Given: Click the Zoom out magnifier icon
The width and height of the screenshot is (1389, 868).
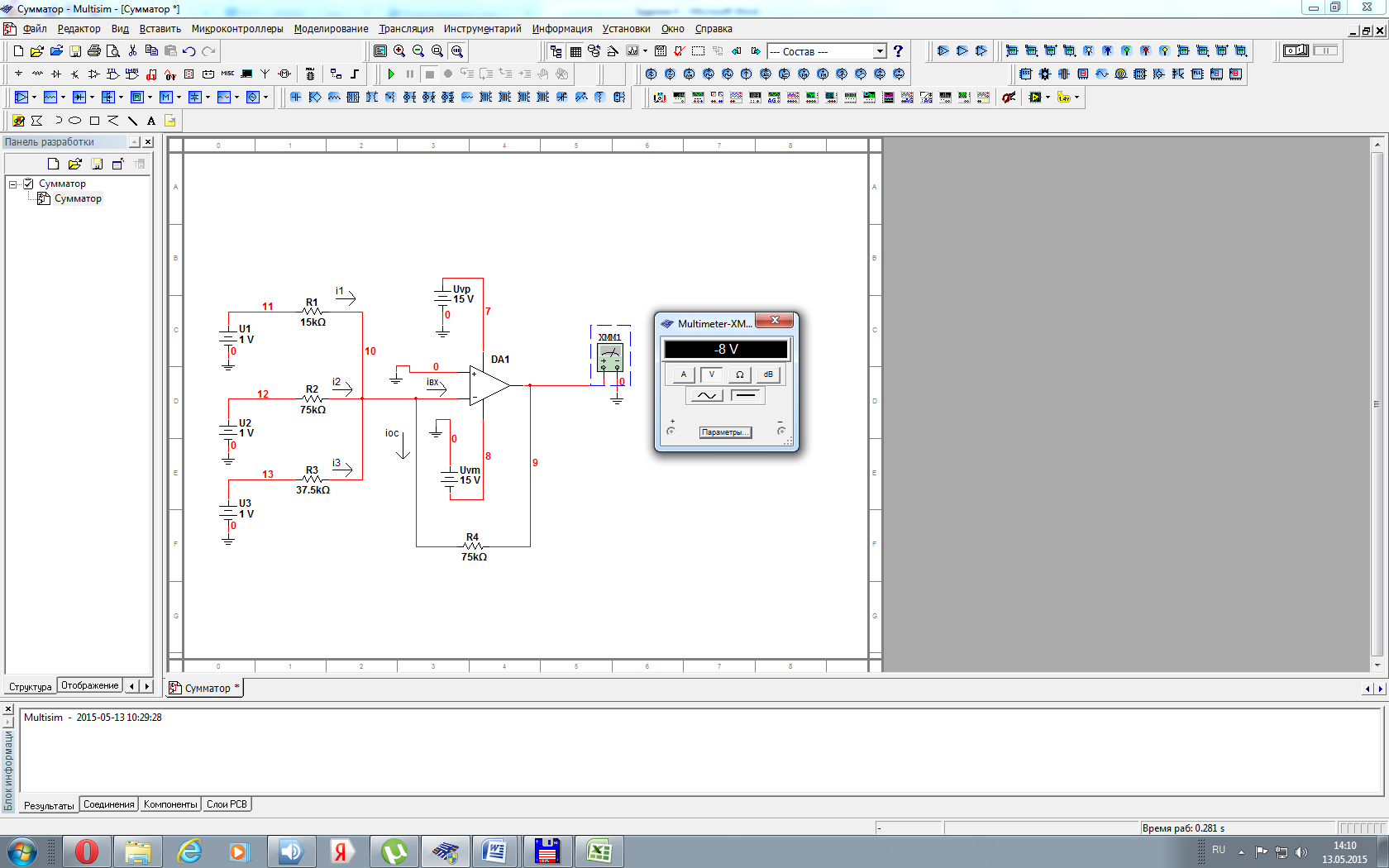Looking at the screenshot, I should coord(418,51).
